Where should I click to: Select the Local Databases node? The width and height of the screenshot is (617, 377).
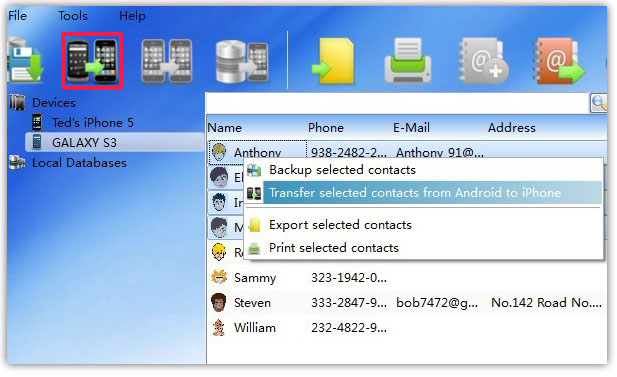pos(79,163)
